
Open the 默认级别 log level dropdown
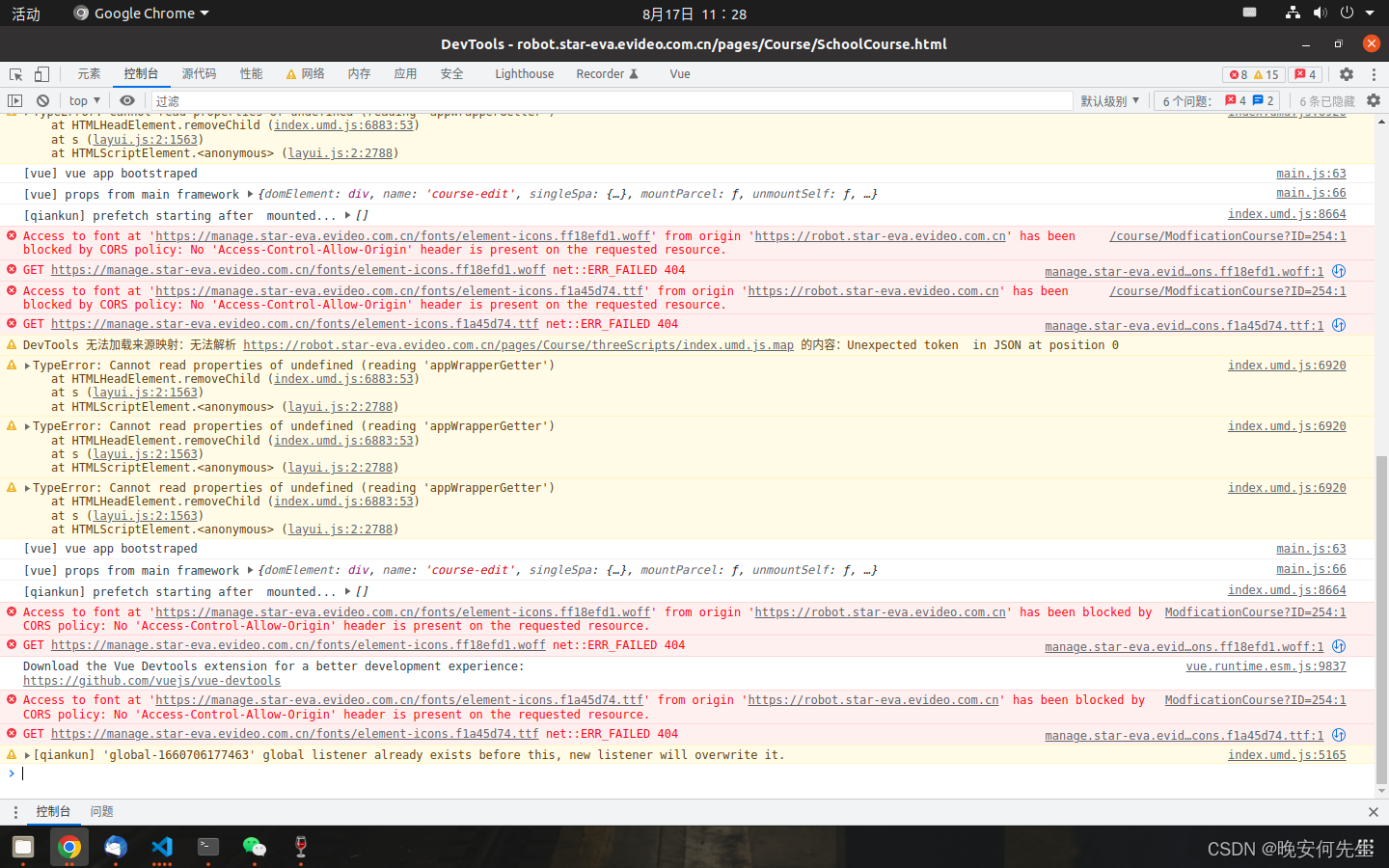(x=1109, y=100)
